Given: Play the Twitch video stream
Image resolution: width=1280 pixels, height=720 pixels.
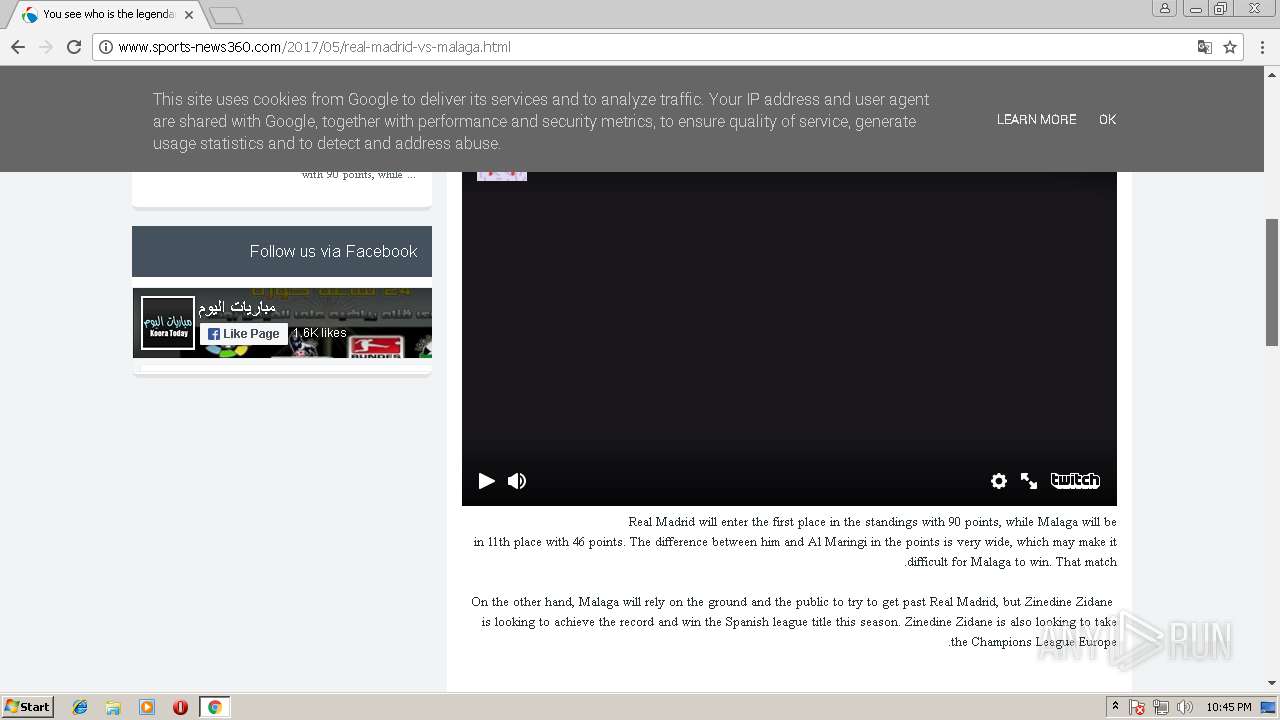Looking at the screenshot, I should click(487, 481).
